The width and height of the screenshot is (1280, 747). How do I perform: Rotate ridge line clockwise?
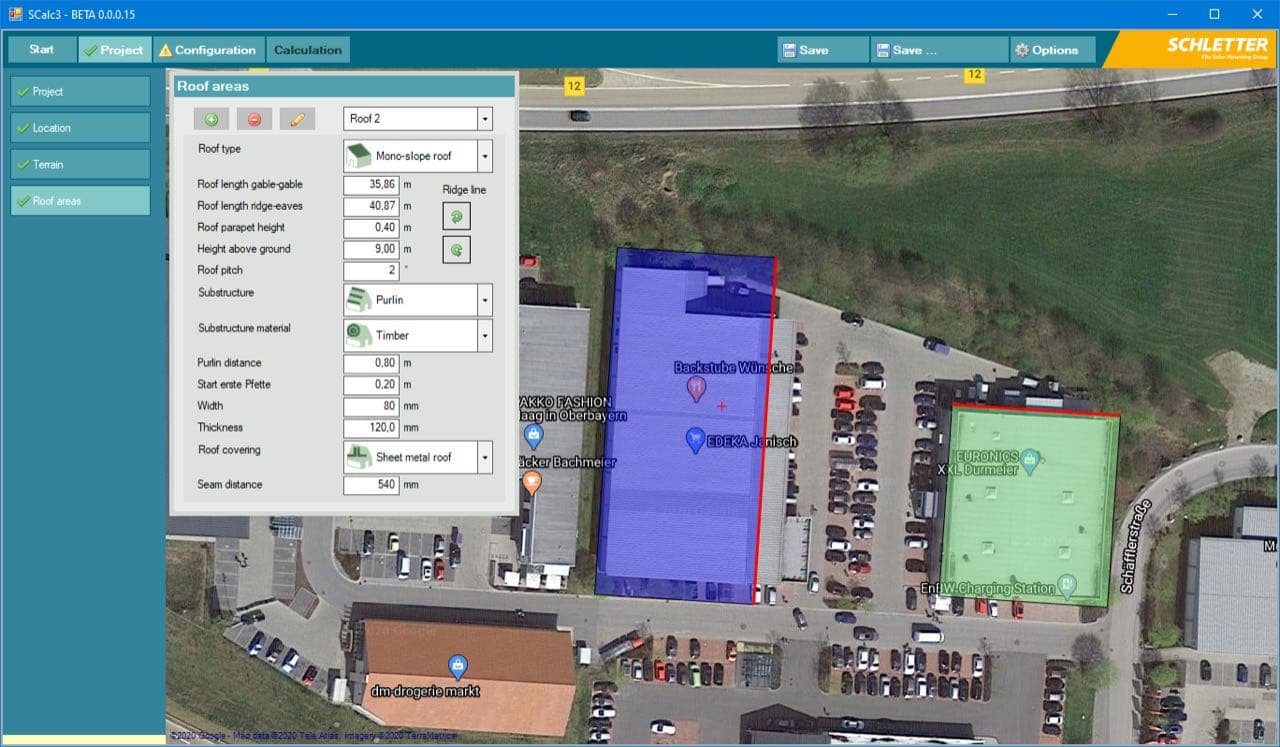coord(456,249)
